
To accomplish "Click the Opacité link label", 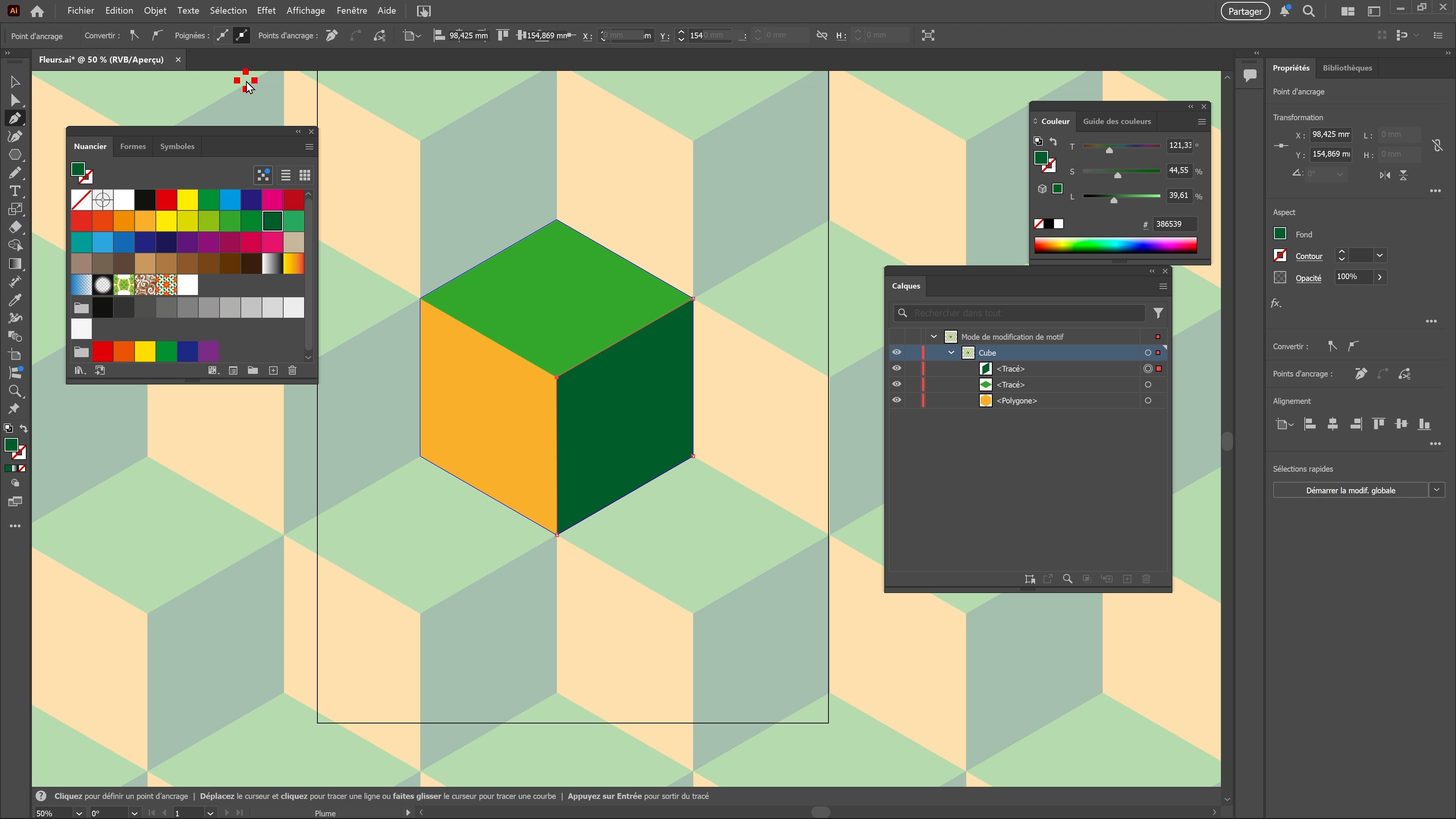I will pos(1308,278).
